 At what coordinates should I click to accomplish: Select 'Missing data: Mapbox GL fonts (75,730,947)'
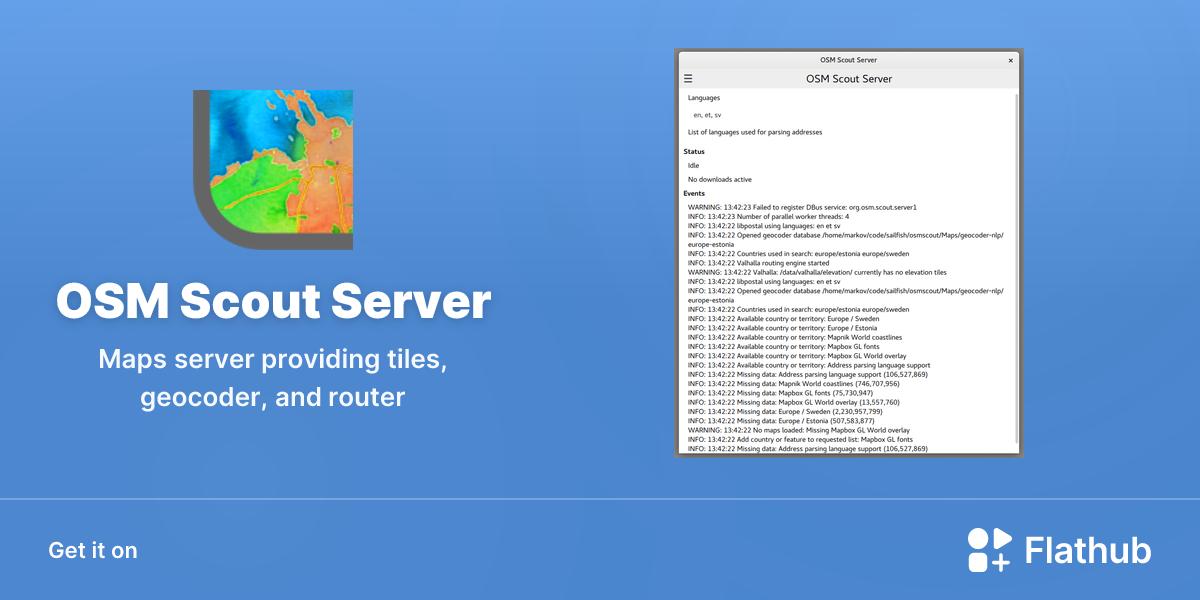780,393
